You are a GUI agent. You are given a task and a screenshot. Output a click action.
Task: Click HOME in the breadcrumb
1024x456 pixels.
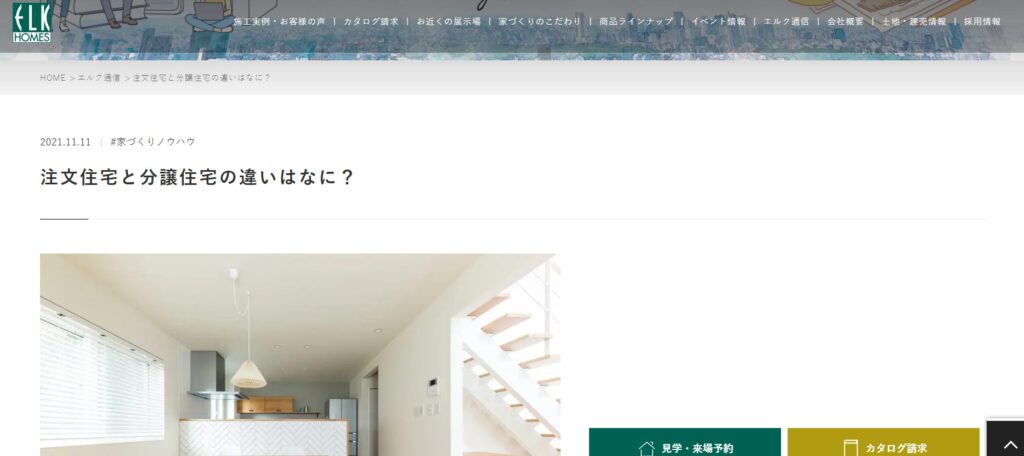click(x=53, y=78)
